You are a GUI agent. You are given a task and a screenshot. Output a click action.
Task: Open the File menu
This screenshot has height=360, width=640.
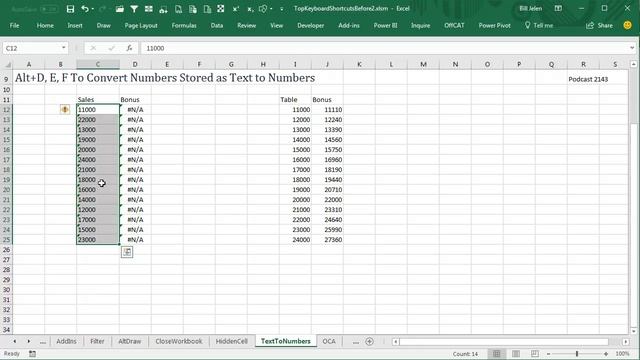pyautogui.click(x=14, y=25)
